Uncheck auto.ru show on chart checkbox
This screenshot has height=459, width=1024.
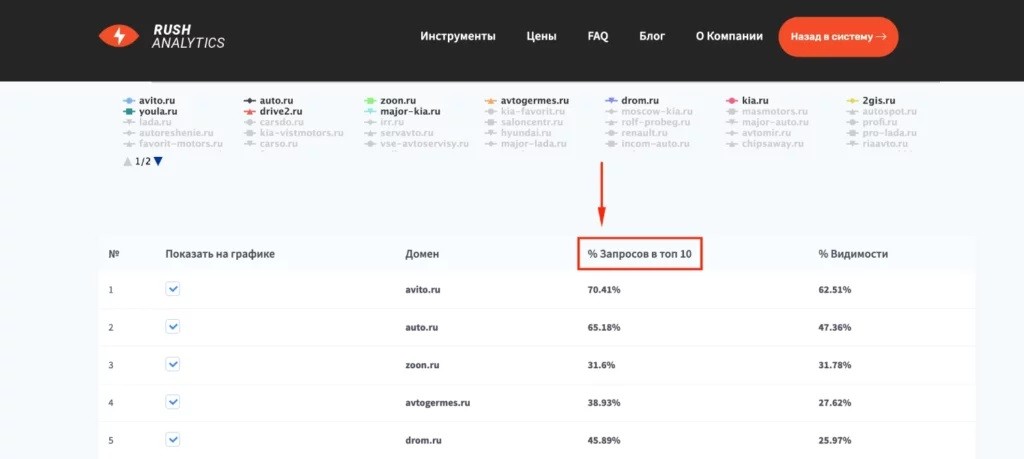coord(172,326)
